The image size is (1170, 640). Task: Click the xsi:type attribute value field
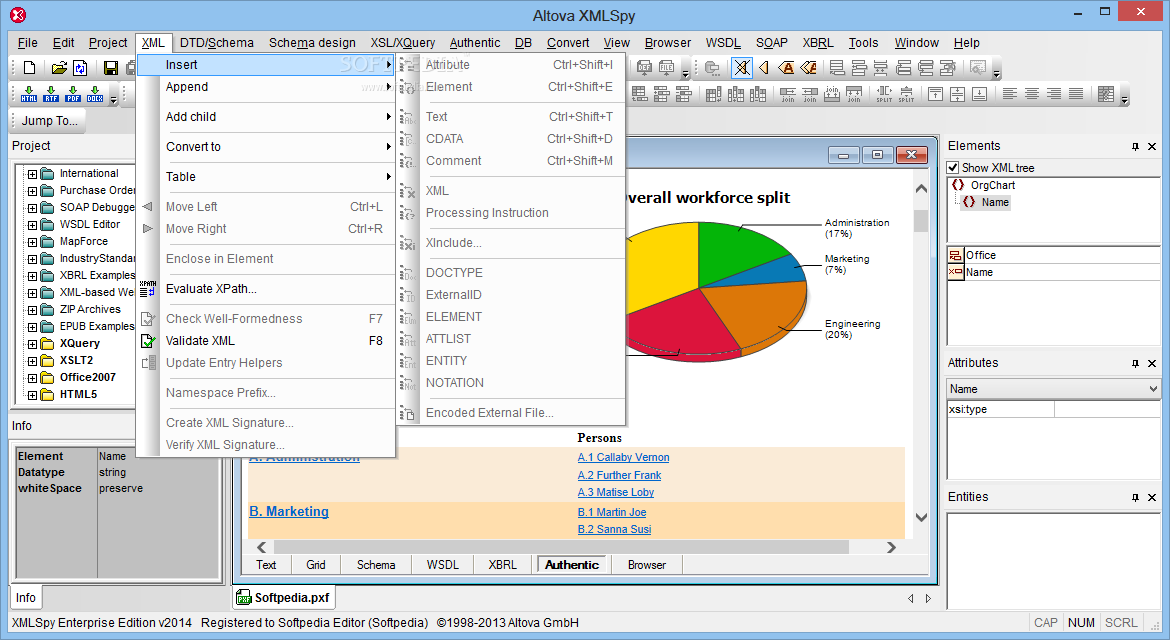(1107, 410)
